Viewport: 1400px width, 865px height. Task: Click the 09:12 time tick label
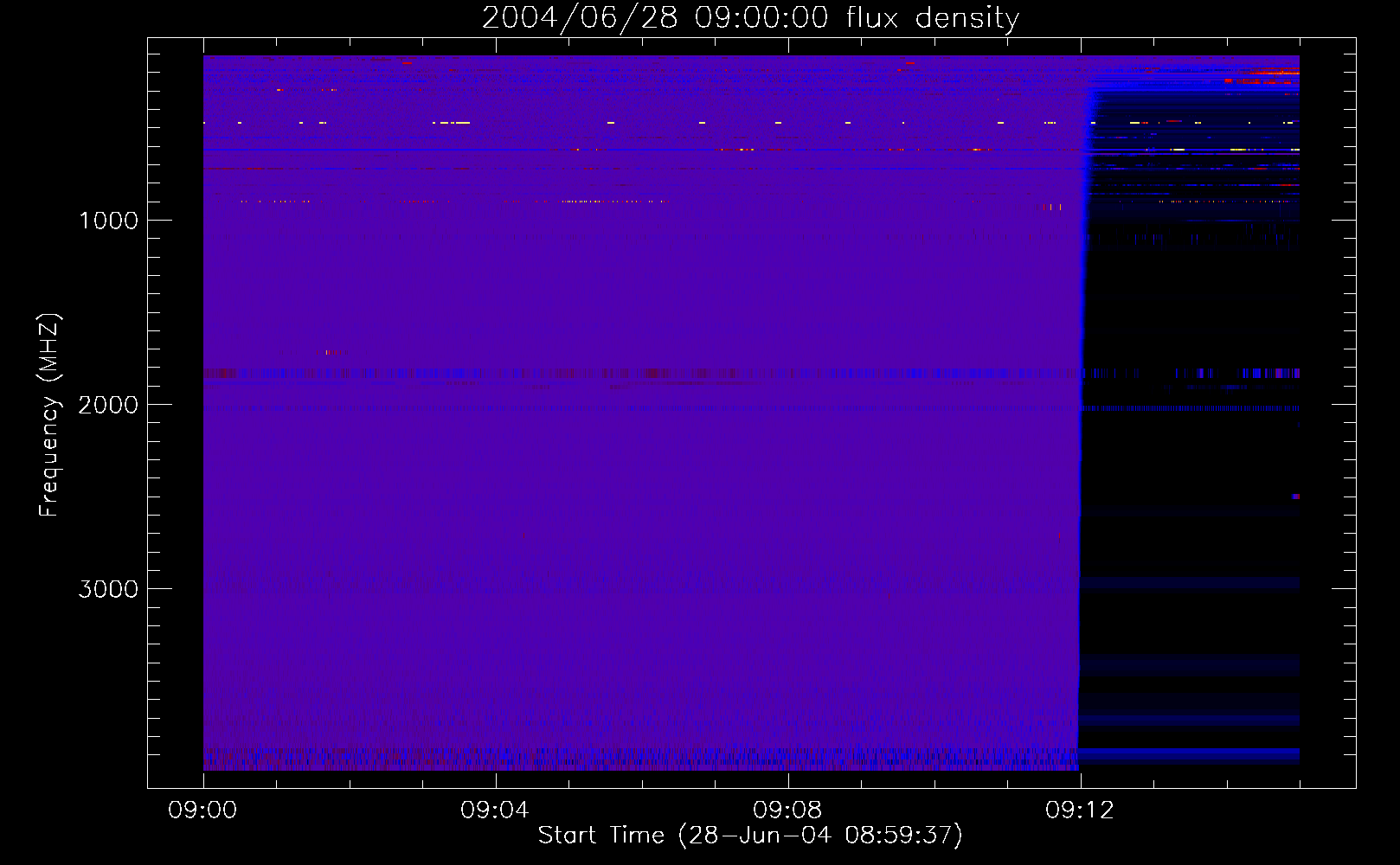(1080, 811)
